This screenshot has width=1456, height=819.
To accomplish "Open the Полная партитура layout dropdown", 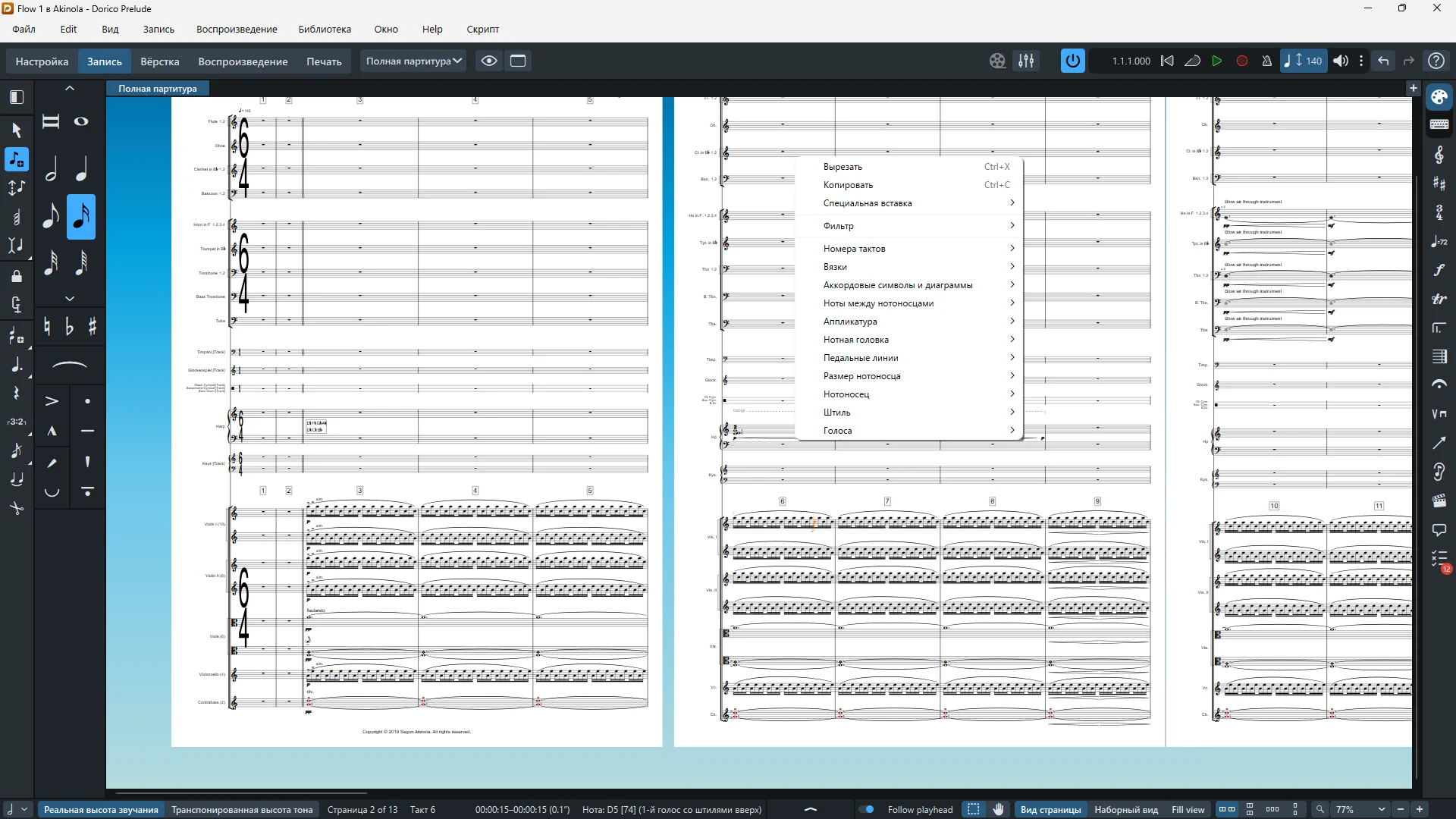I will (x=414, y=61).
